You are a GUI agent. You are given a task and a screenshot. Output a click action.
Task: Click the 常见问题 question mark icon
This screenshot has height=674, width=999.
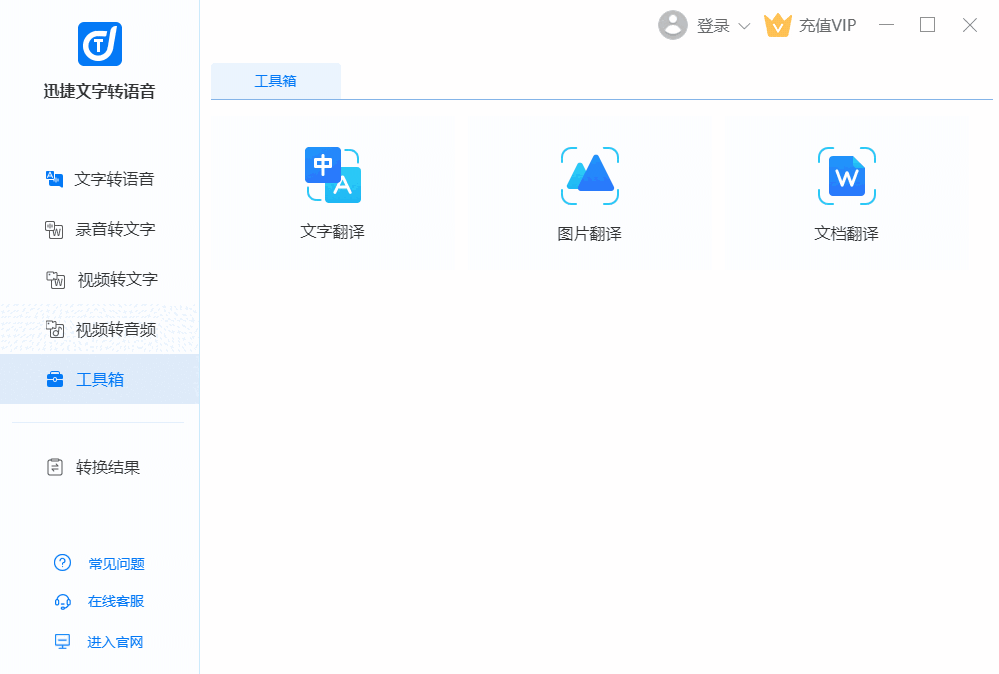[x=62, y=563]
